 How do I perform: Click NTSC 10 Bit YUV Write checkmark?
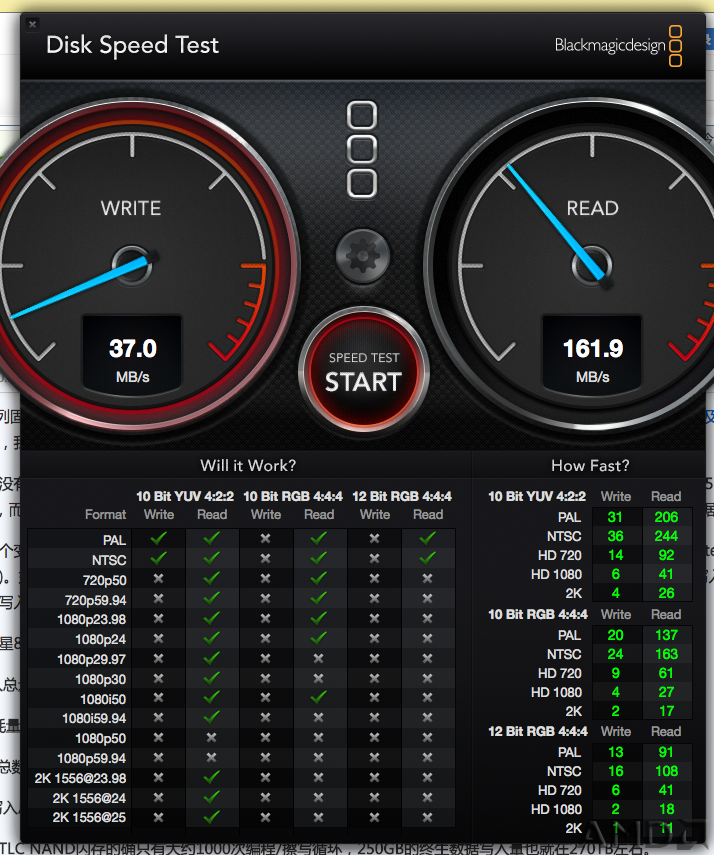point(159,558)
